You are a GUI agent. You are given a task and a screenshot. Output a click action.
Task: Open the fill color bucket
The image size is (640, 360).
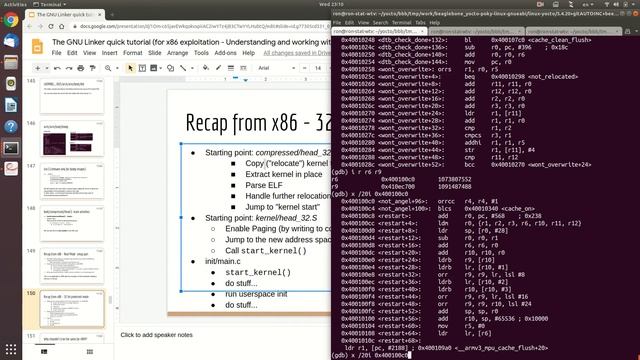pyautogui.click(x=206, y=68)
